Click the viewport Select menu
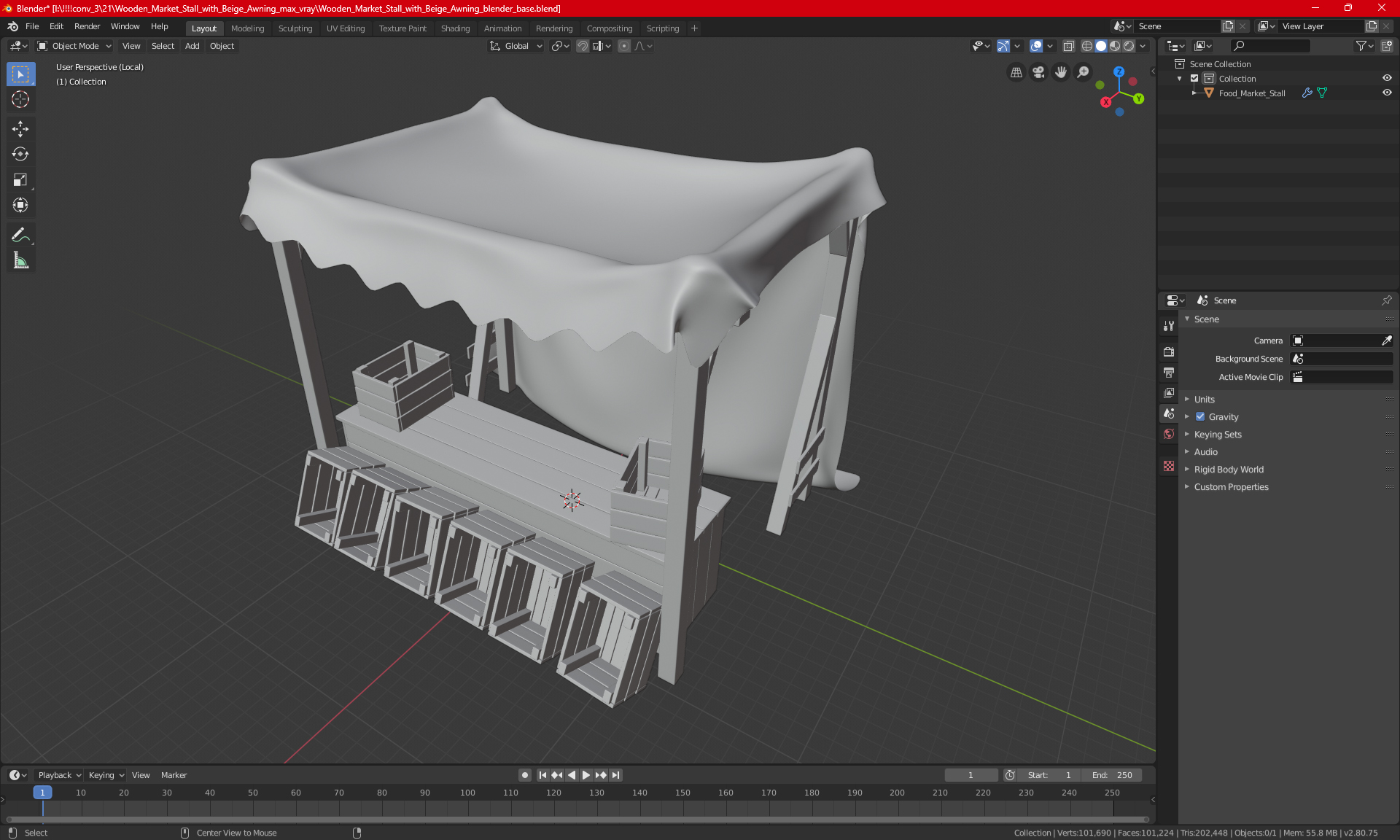 tap(163, 46)
